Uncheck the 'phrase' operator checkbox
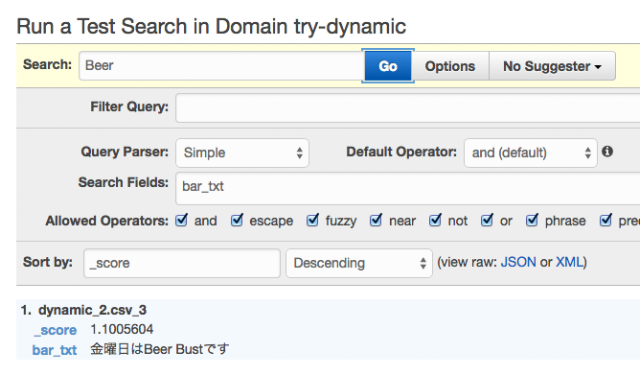 (532, 220)
